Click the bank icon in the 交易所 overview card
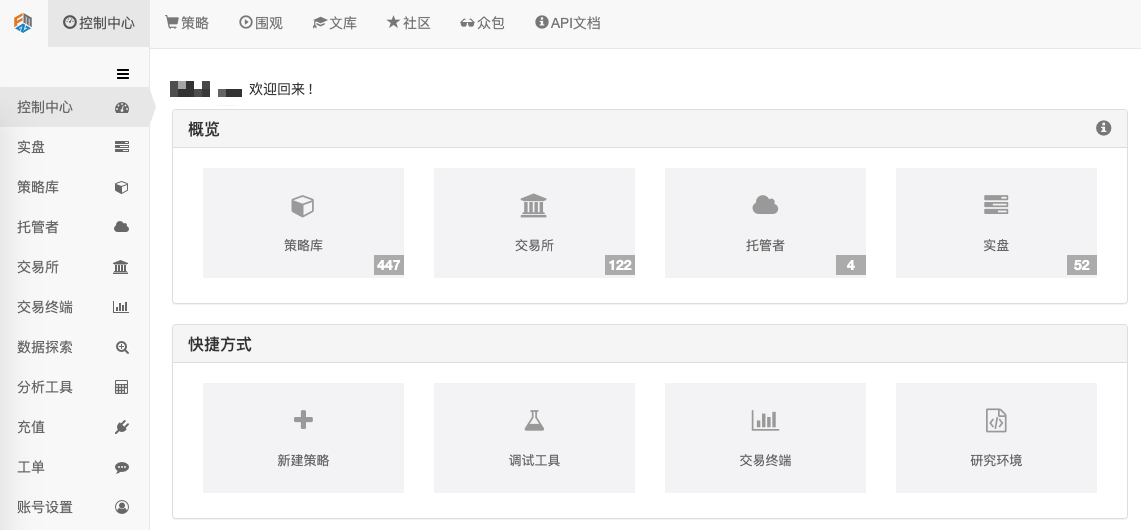The image size is (1141, 530). 533,205
